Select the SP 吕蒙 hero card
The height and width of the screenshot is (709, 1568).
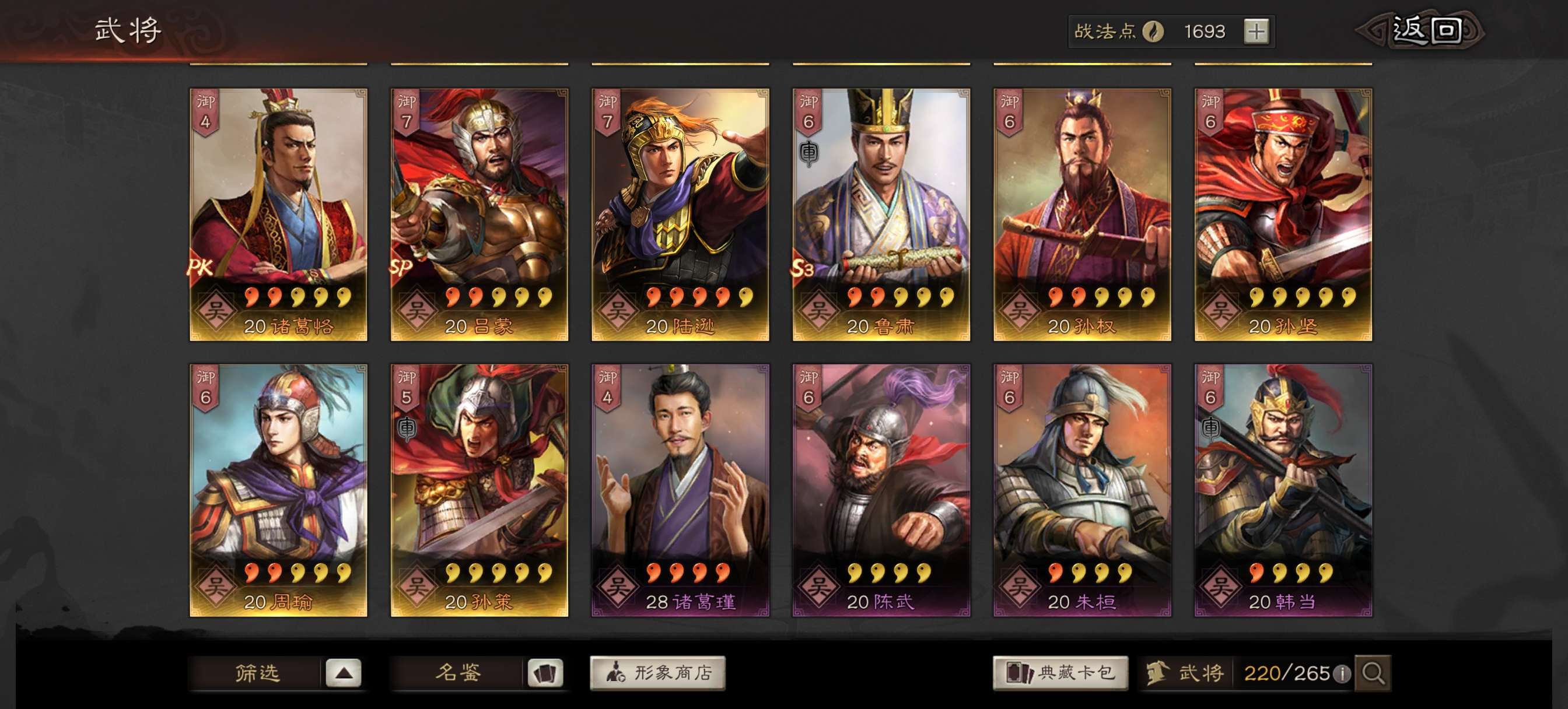click(x=479, y=215)
